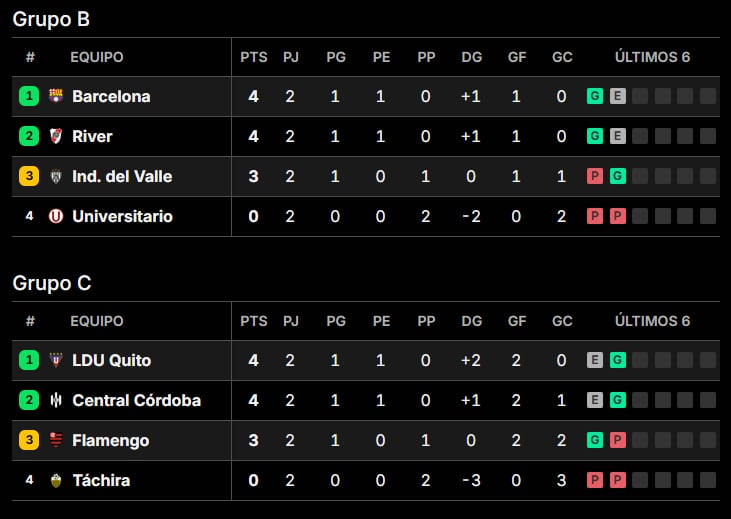Viewport: 731px width, 519px height.
Task: Click the Barcelona team crest icon
Action: [56, 96]
